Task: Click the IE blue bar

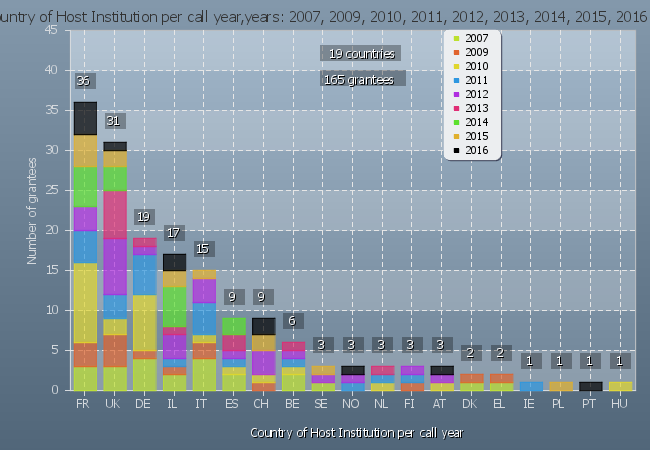Action: 531,385
